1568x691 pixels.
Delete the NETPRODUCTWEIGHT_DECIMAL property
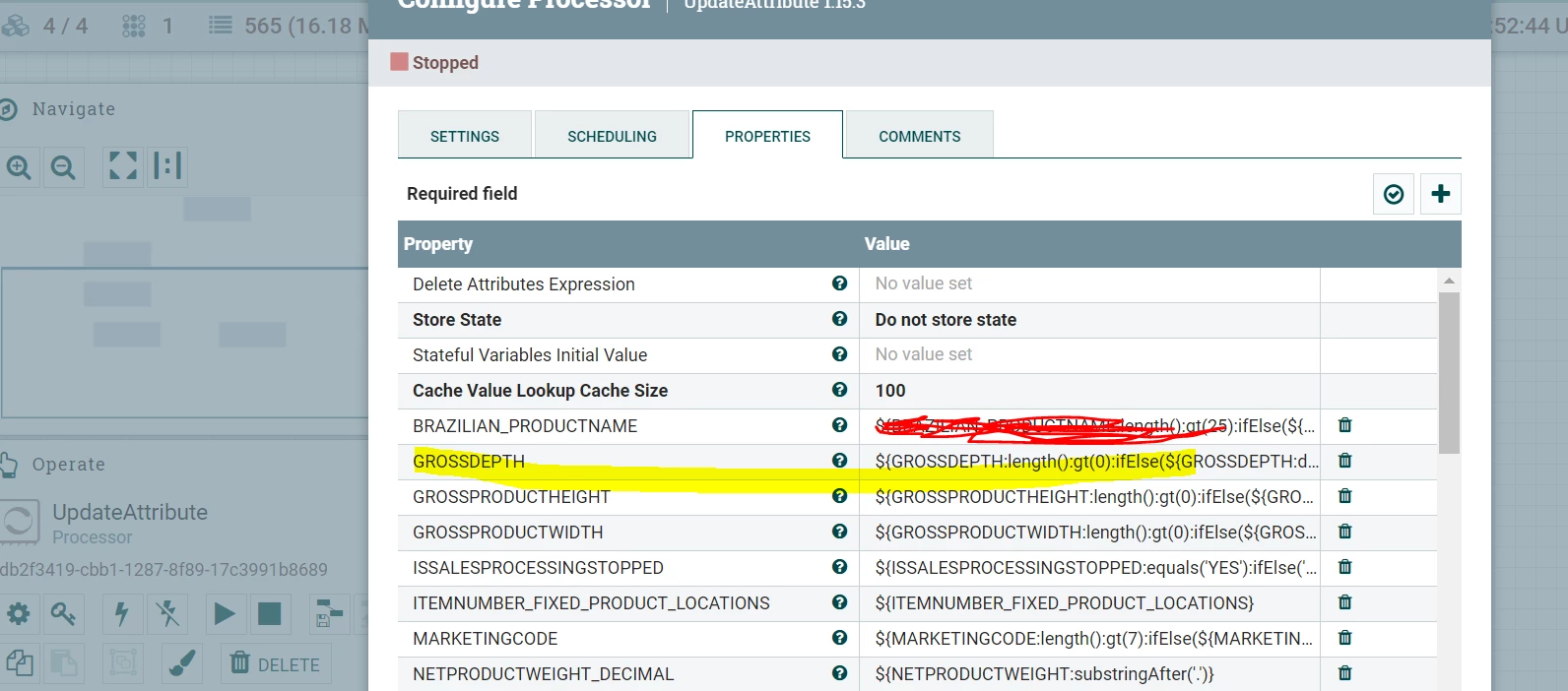pos(1344,673)
